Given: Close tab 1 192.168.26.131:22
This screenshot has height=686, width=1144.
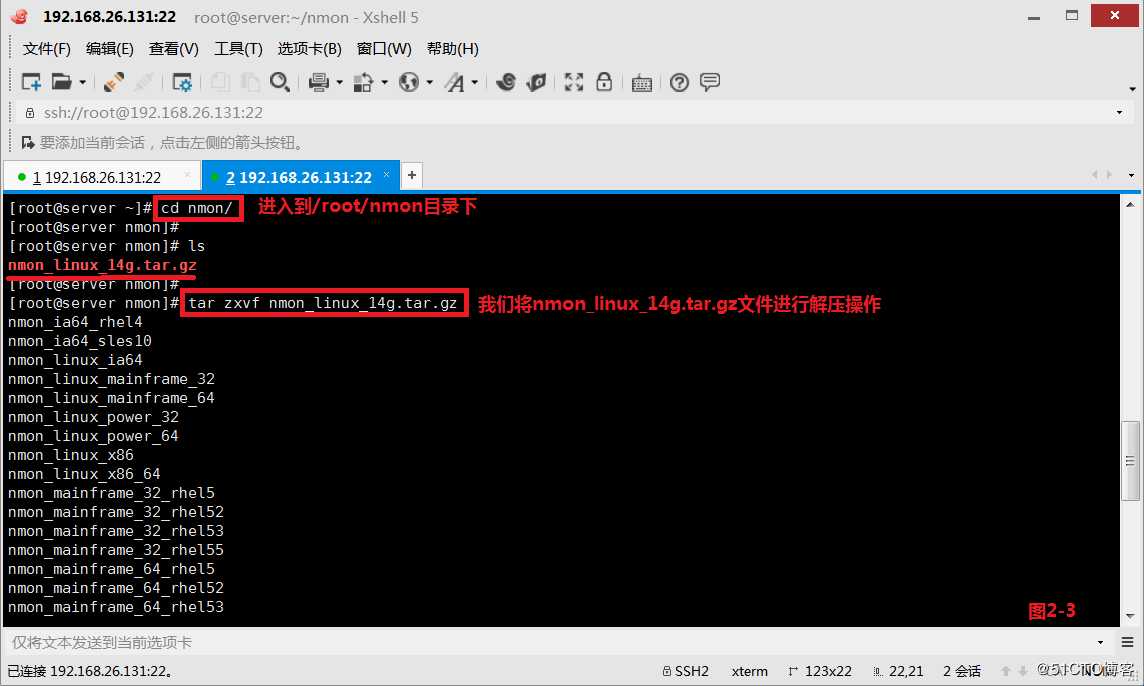Looking at the screenshot, I should (x=187, y=175).
